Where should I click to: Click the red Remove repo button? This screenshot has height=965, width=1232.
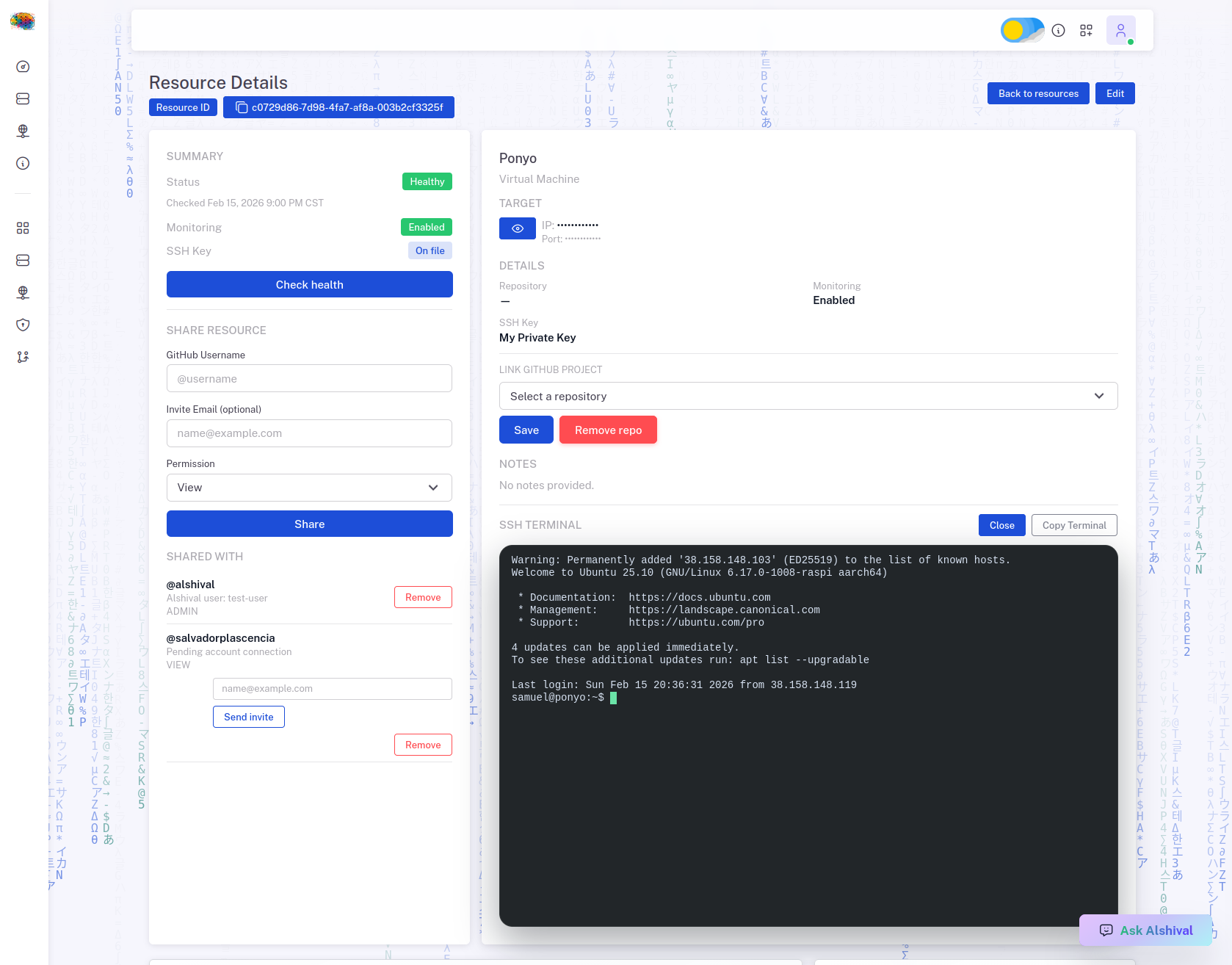pyautogui.click(x=608, y=430)
